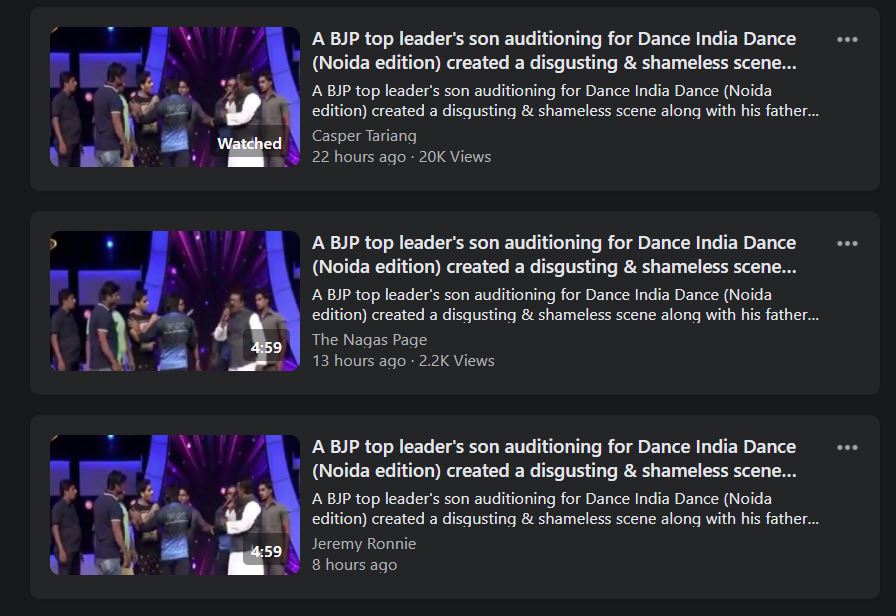The image size is (896, 616).
Task: Open description text under Casper Tariang's video title
Action: pyautogui.click(x=565, y=101)
